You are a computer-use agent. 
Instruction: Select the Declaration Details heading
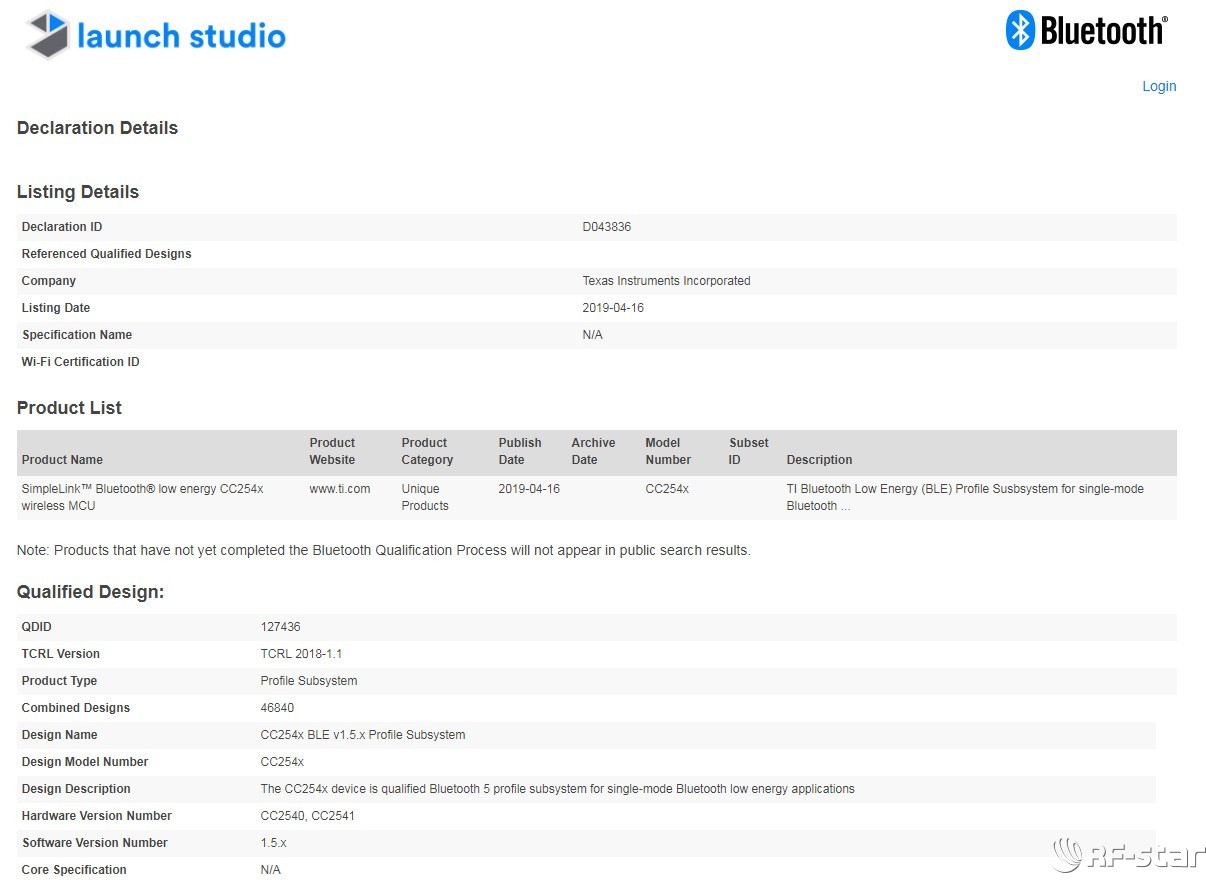tap(97, 128)
